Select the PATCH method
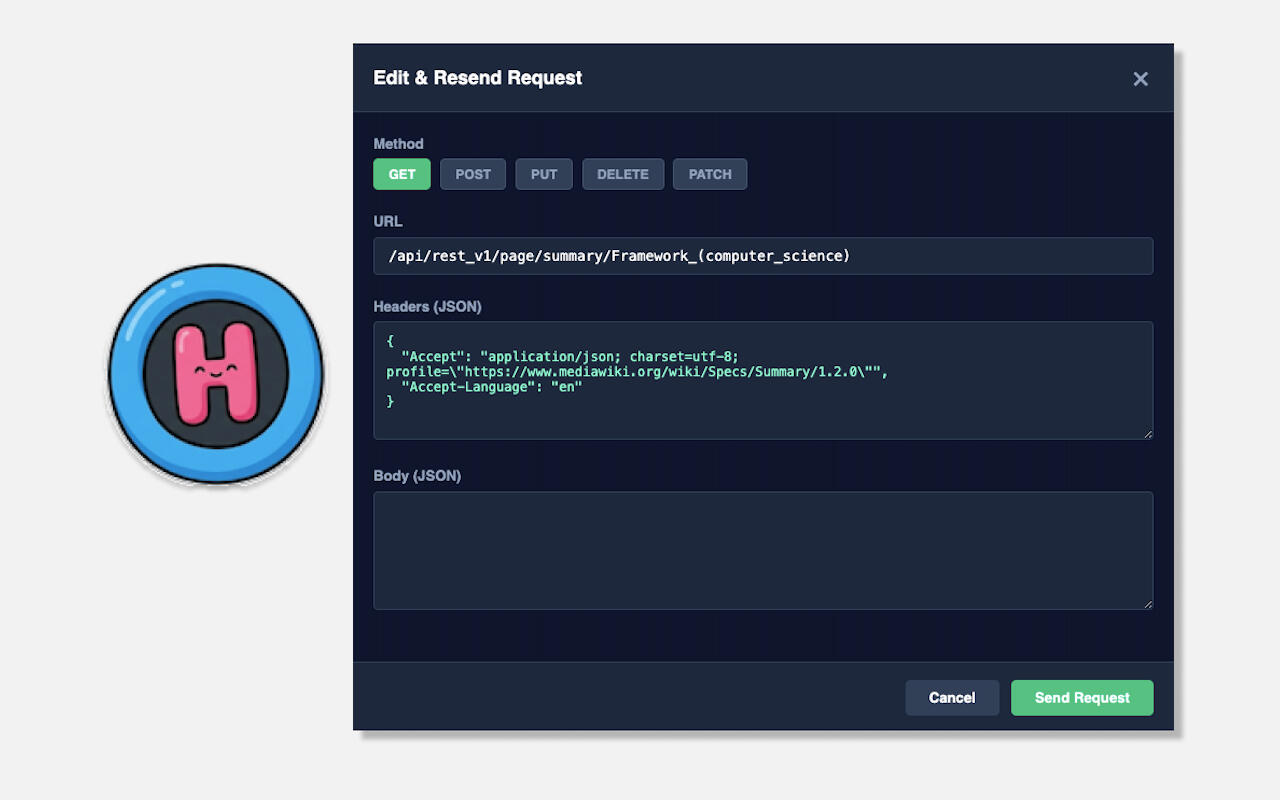 tap(709, 174)
